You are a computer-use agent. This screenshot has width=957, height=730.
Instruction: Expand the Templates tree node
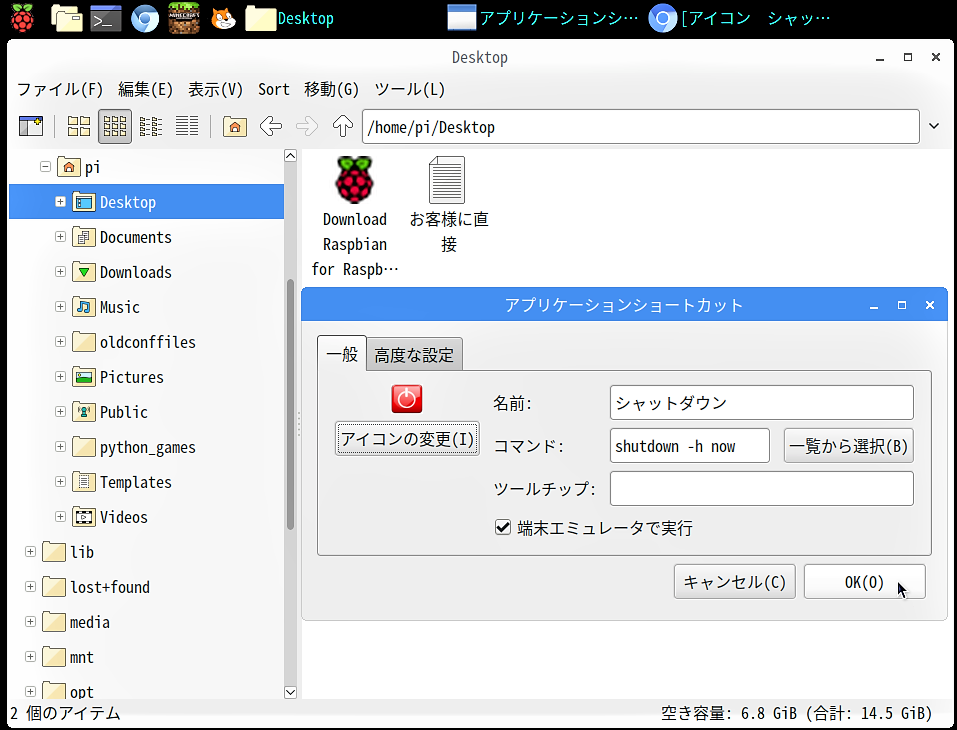pyautogui.click(x=60, y=482)
